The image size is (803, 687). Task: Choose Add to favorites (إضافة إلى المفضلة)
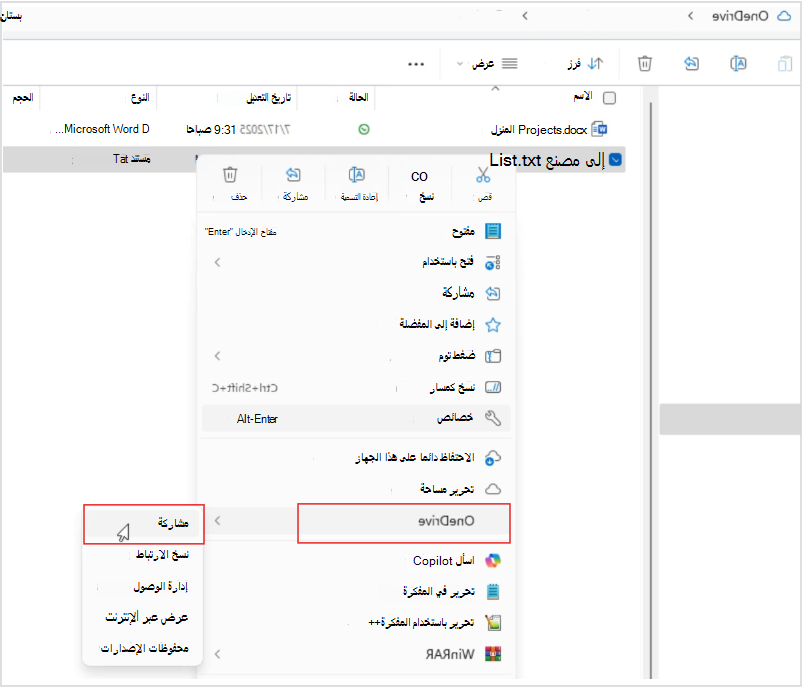[x=356, y=324]
